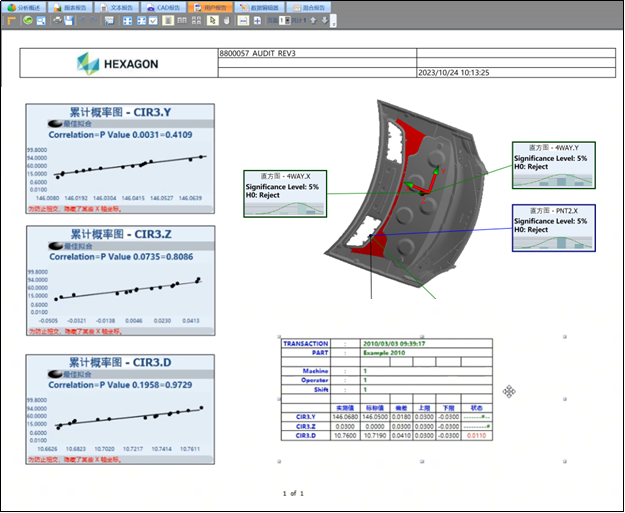Viewport: 625px width, 513px height.
Task: Click the zoom out minus icon
Action: tap(243, 20)
